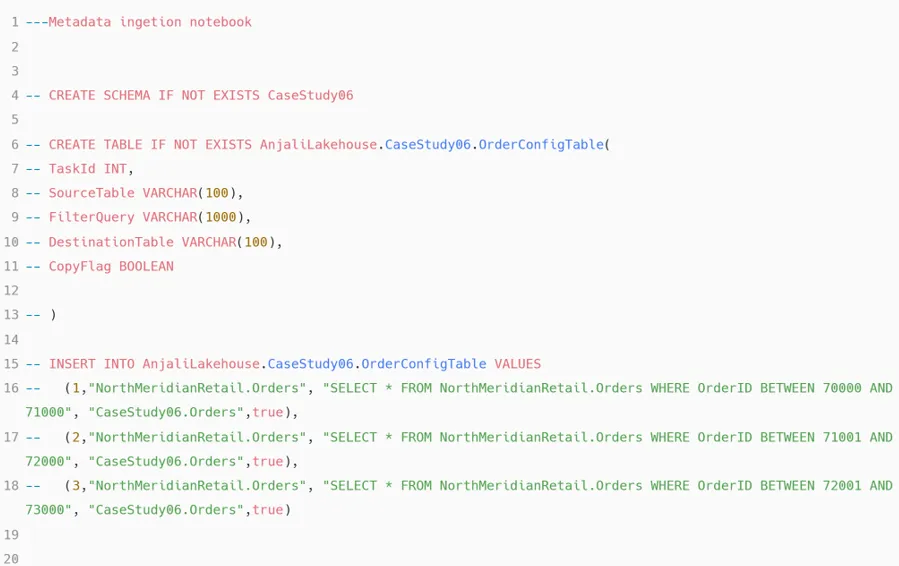Screen dimensions: 899x566
Task: Click the value 71001 on line 17
Action: point(842,437)
